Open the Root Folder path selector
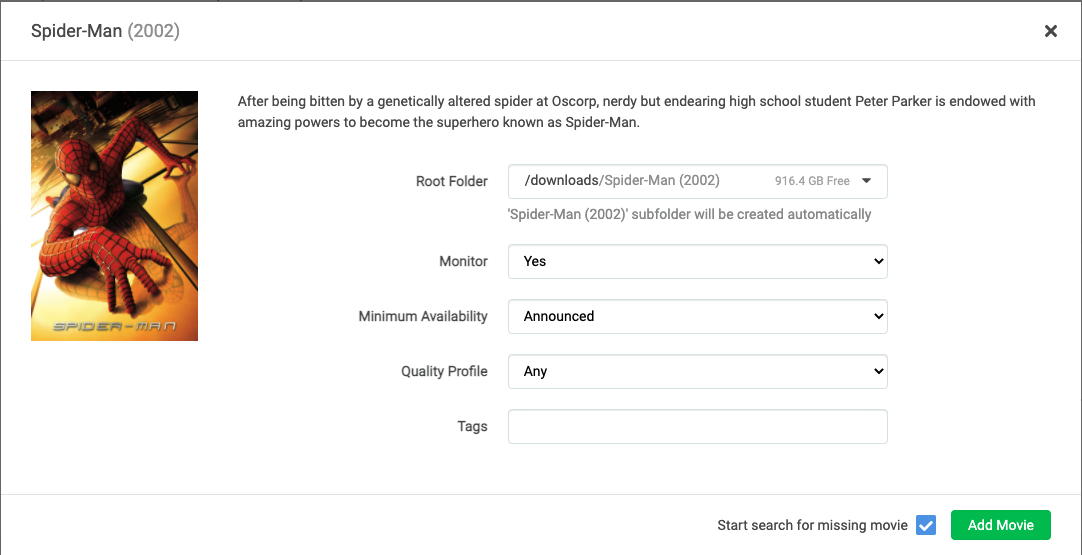Viewport: 1082px width, 555px height. click(698, 181)
